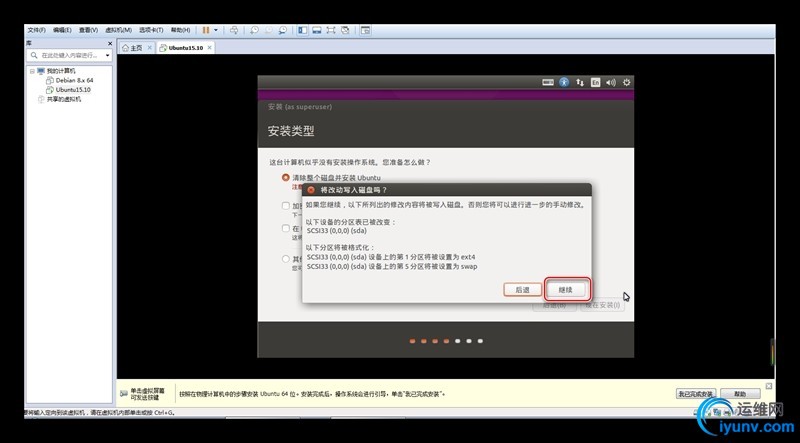Click the 后退 button in the dialog
This screenshot has height=443, width=800.
pyautogui.click(x=522, y=289)
